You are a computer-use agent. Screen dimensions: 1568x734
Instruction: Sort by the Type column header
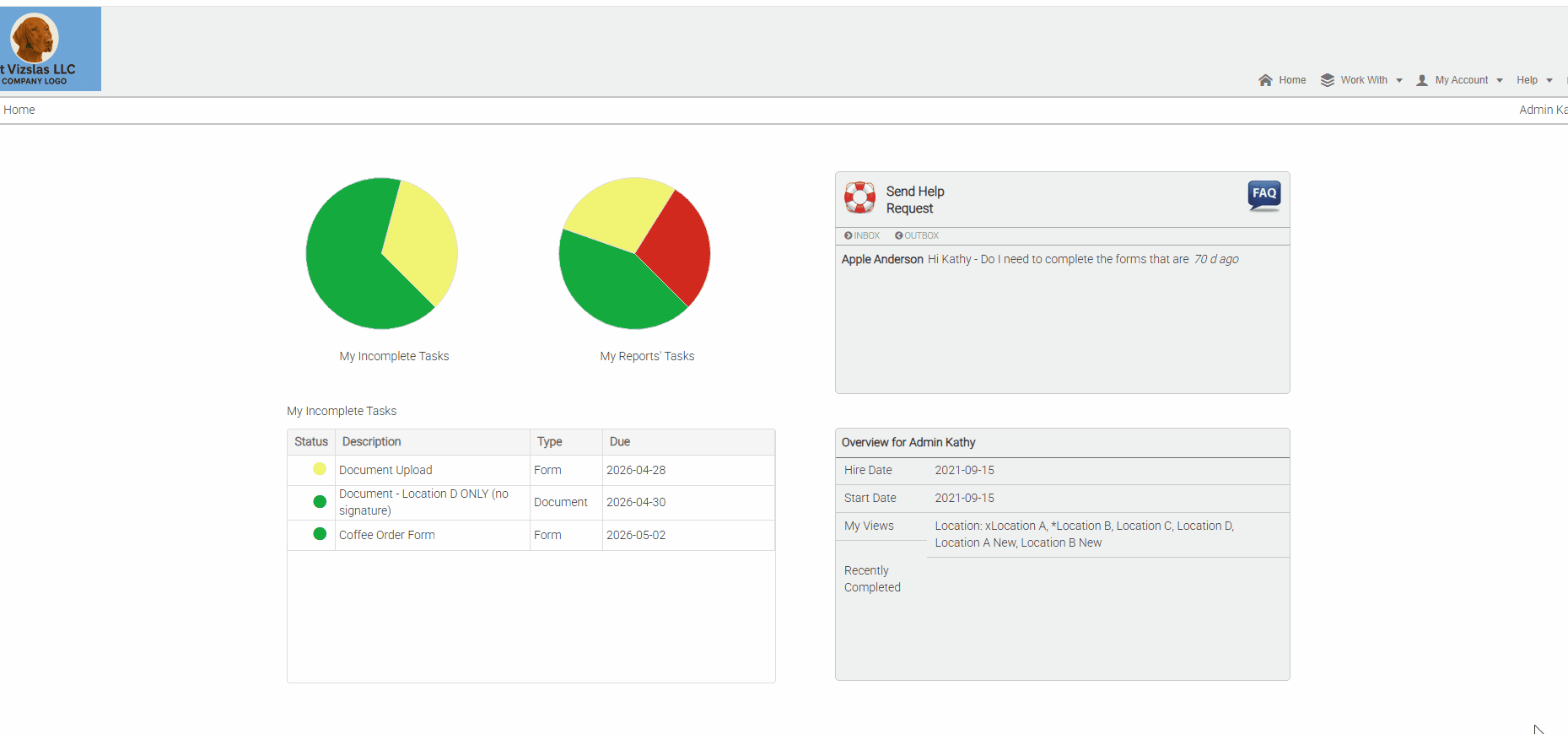566,441
